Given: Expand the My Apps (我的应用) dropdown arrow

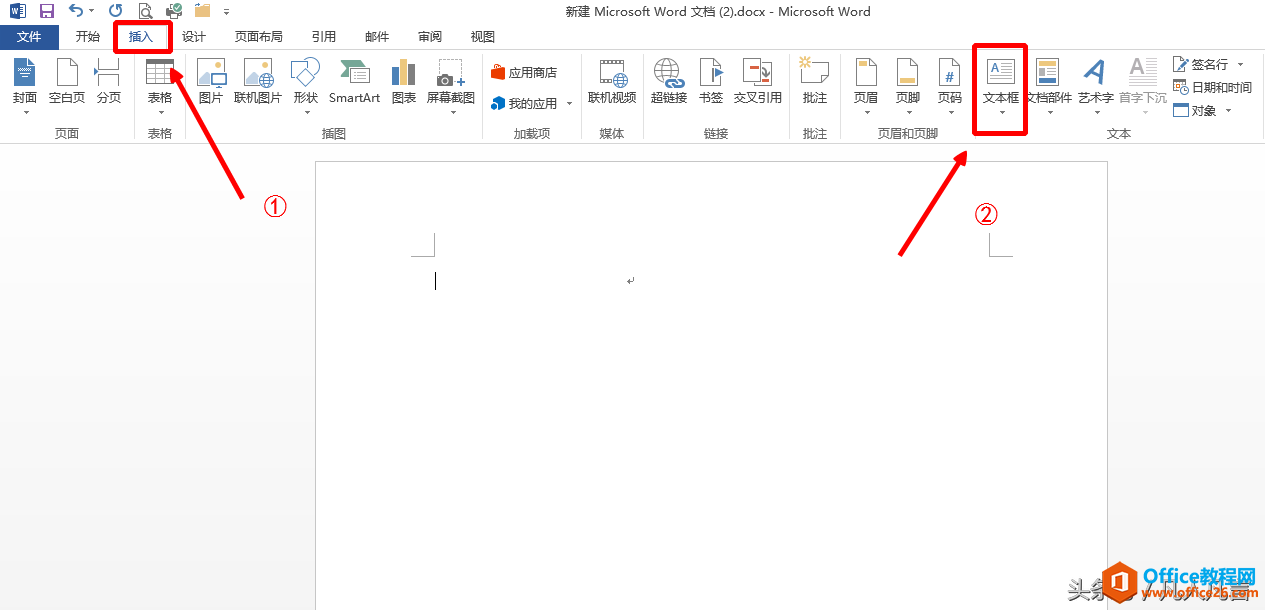Looking at the screenshot, I should coord(569,104).
